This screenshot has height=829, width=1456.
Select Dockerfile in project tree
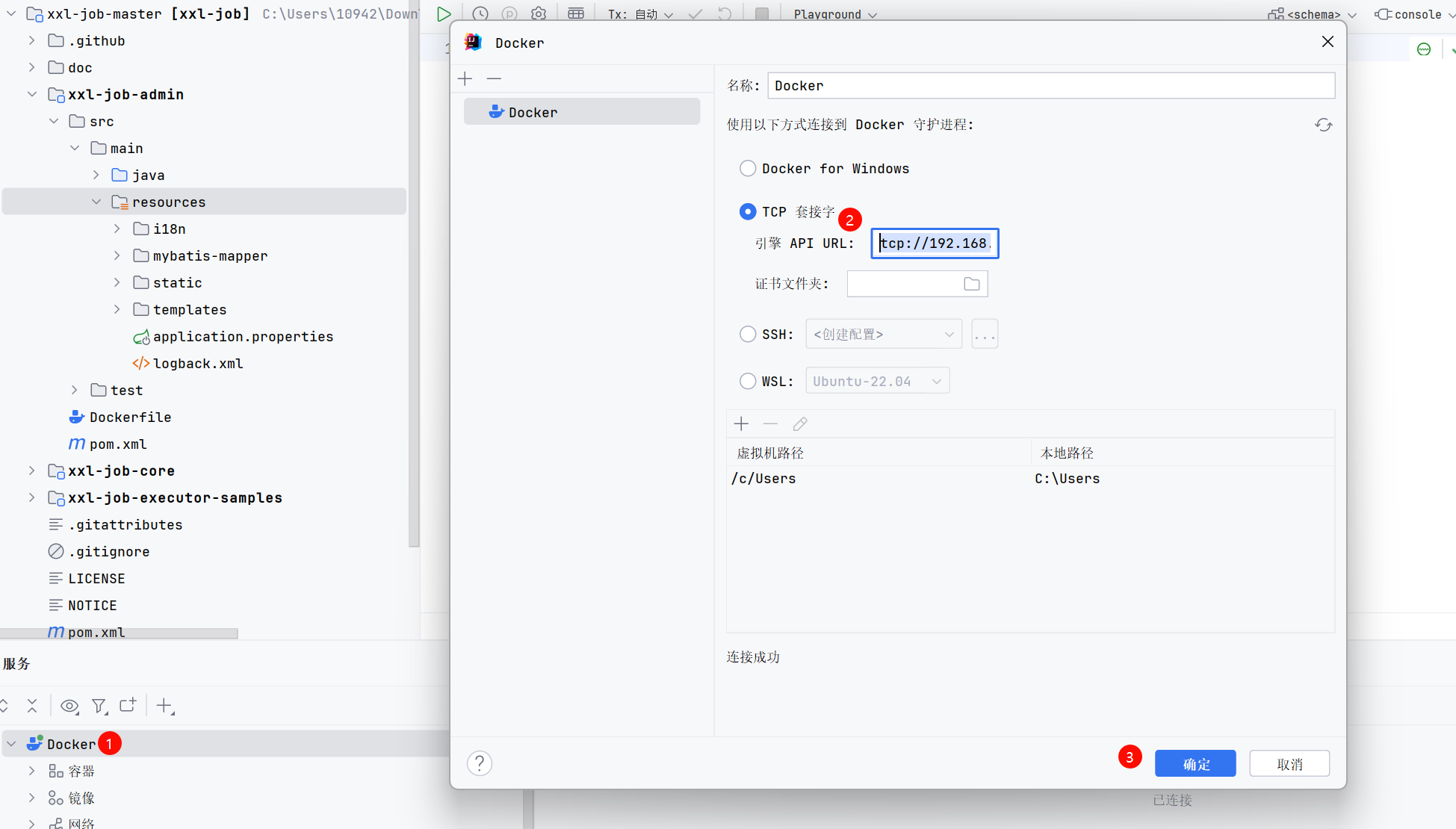pyautogui.click(x=120, y=417)
